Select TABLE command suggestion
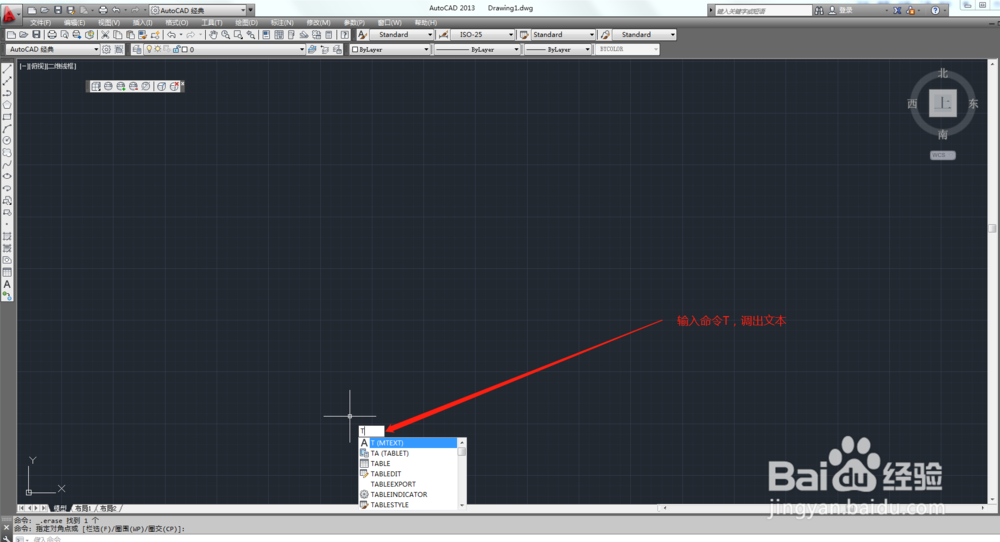Viewport: 1000px width, 542px height. pos(409,464)
